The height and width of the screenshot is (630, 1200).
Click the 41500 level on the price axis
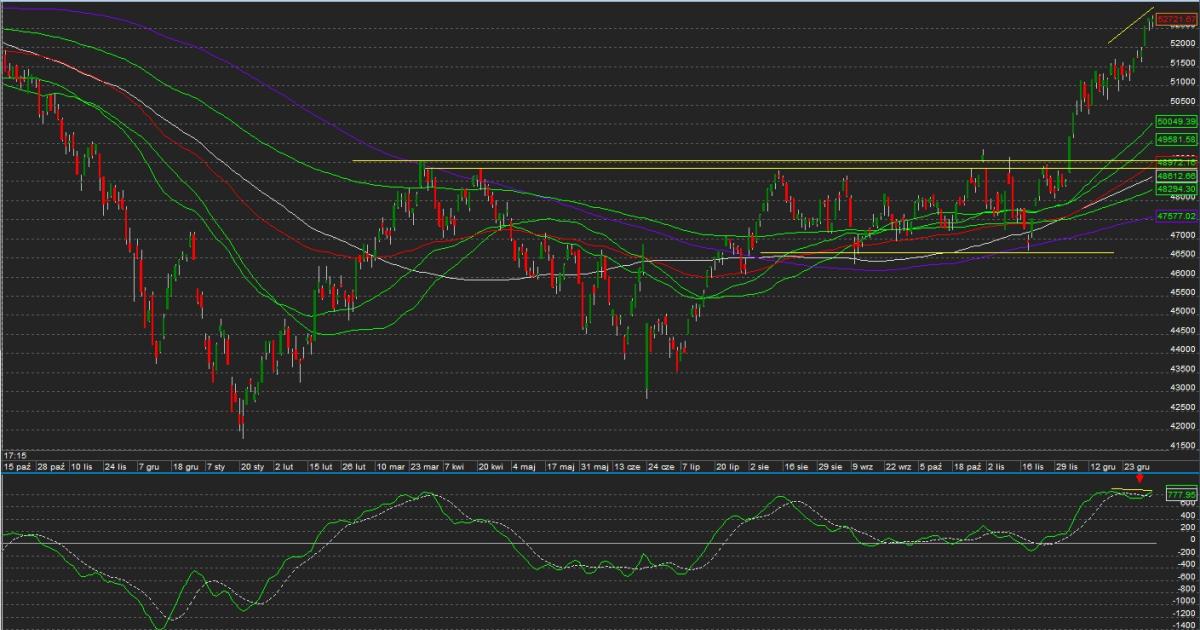click(x=1181, y=445)
